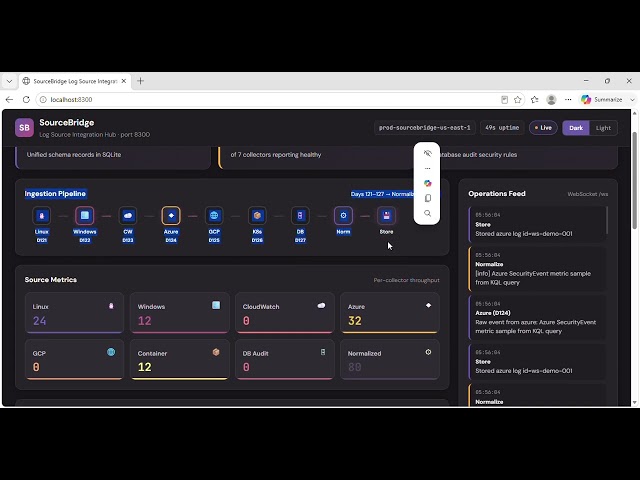Open a new browser tab
Image resolution: width=640 pixels, height=480 pixels.
[x=140, y=81]
